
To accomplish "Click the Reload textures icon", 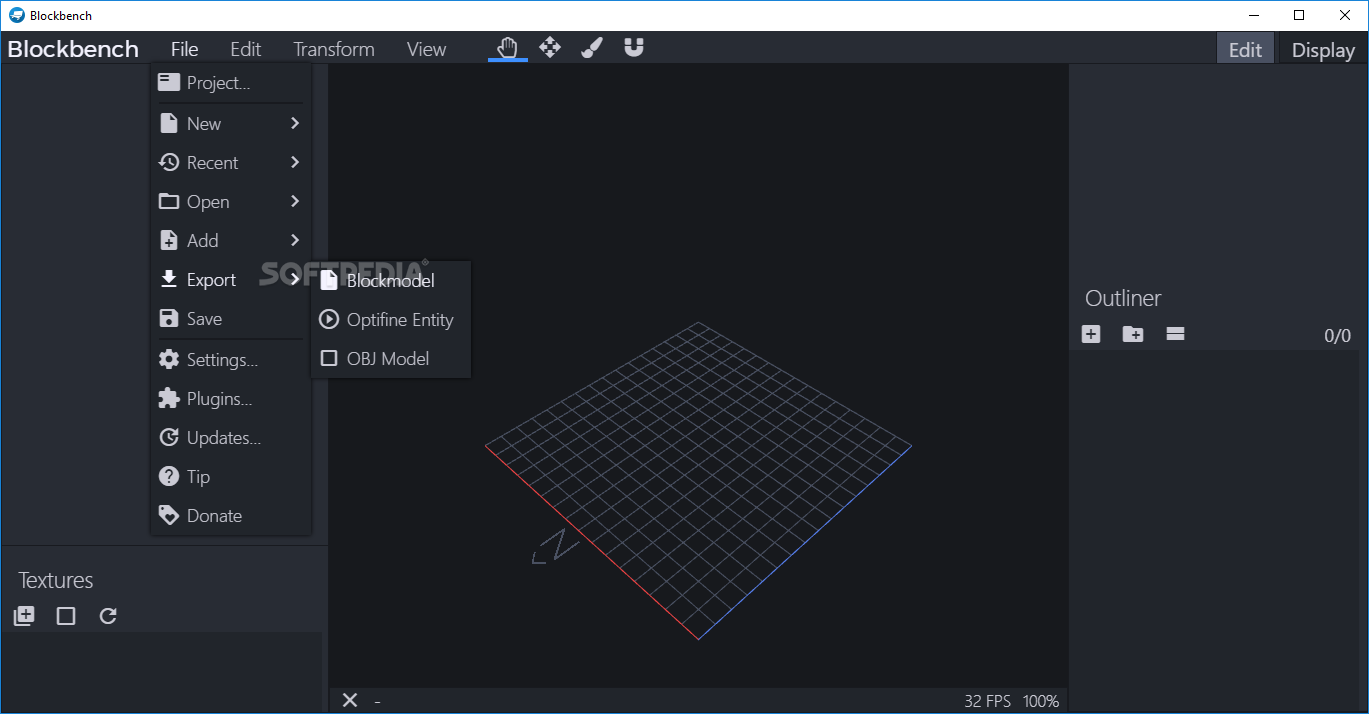I will (x=108, y=616).
